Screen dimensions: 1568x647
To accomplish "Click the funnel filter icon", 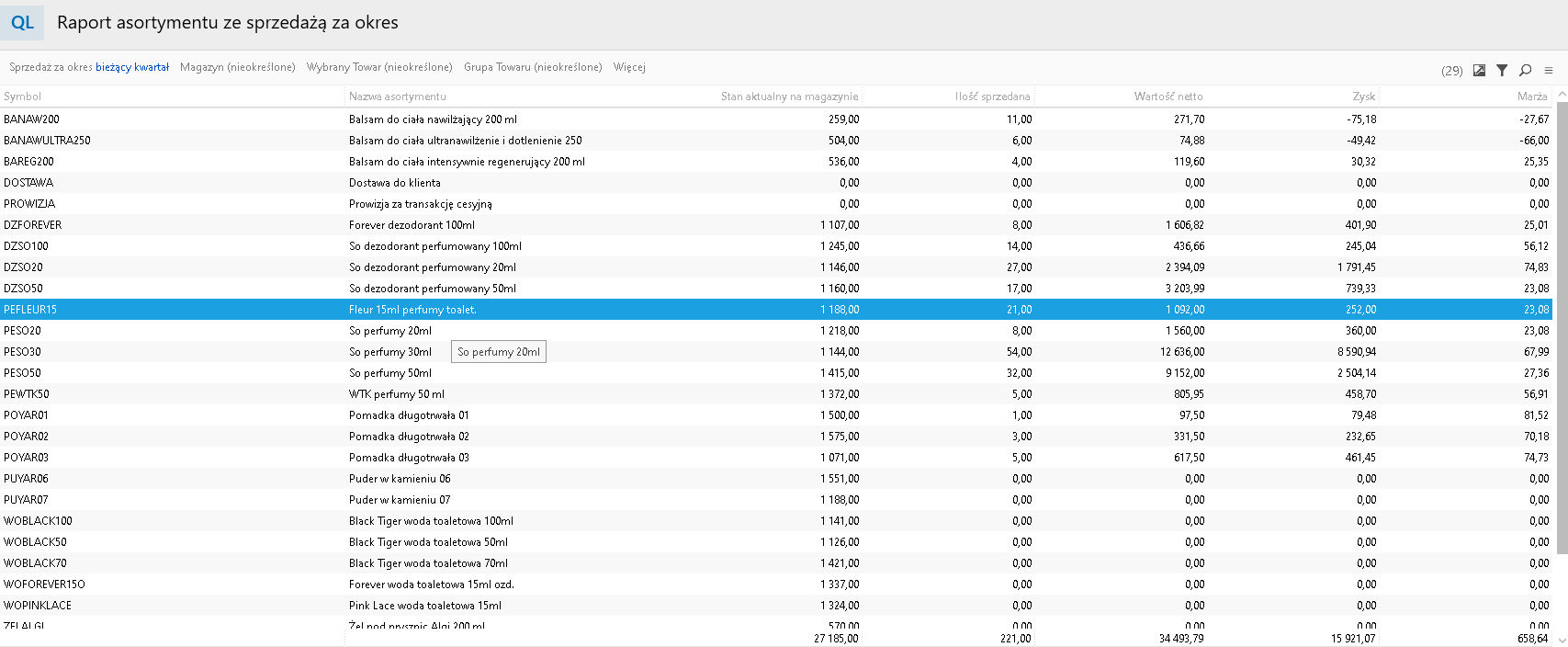I will tap(1502, 70).
